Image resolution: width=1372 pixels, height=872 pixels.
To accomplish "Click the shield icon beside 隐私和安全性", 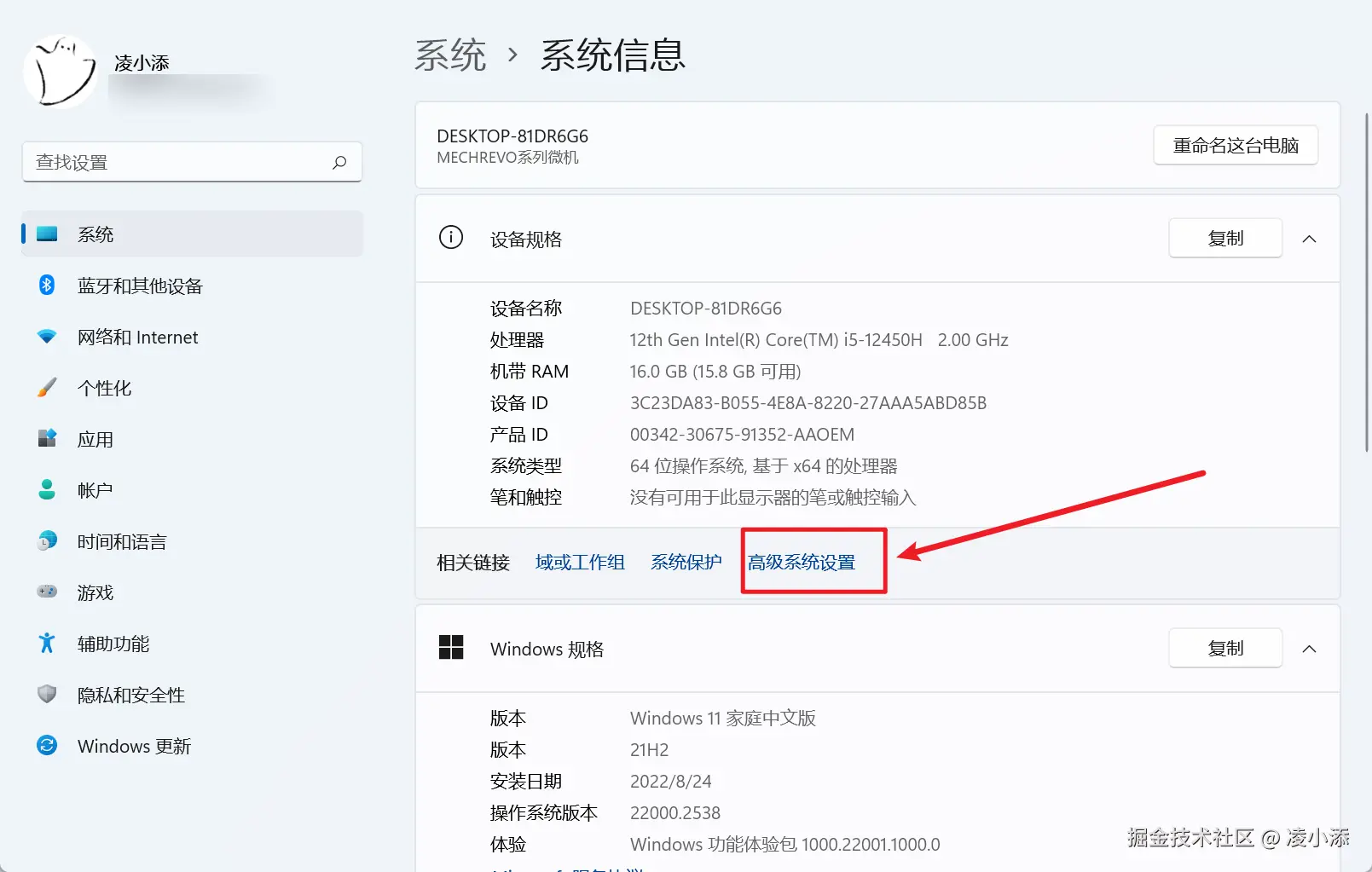I will point(47,695).
